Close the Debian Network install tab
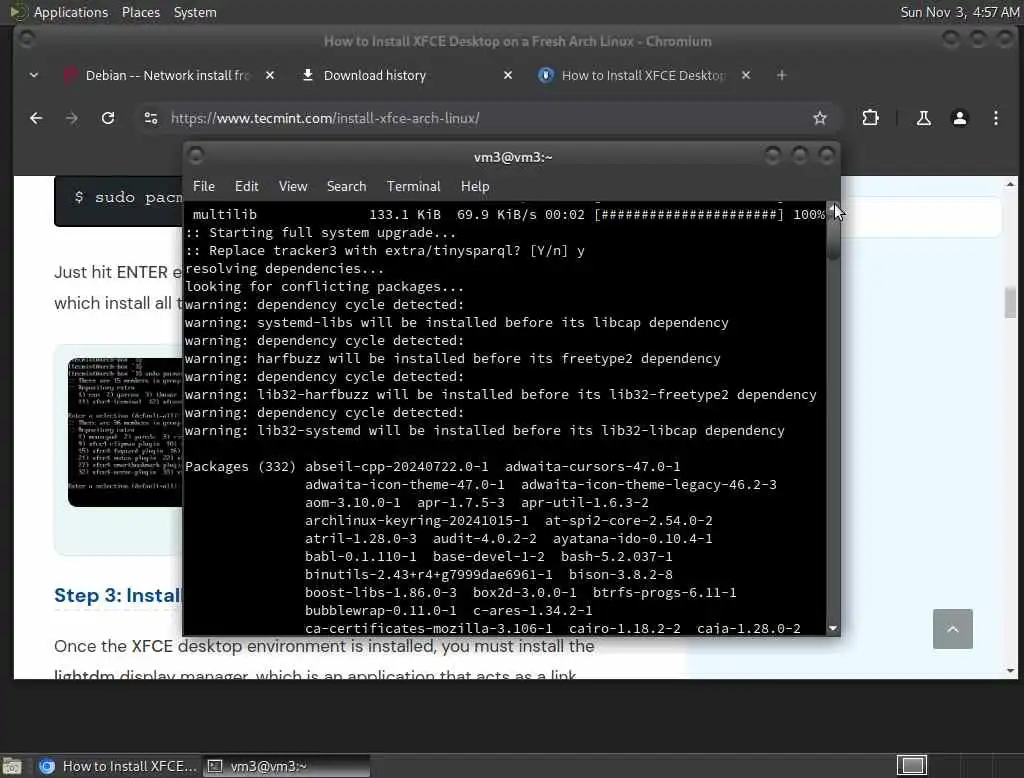1024x778 pixels. pos(270,75)
